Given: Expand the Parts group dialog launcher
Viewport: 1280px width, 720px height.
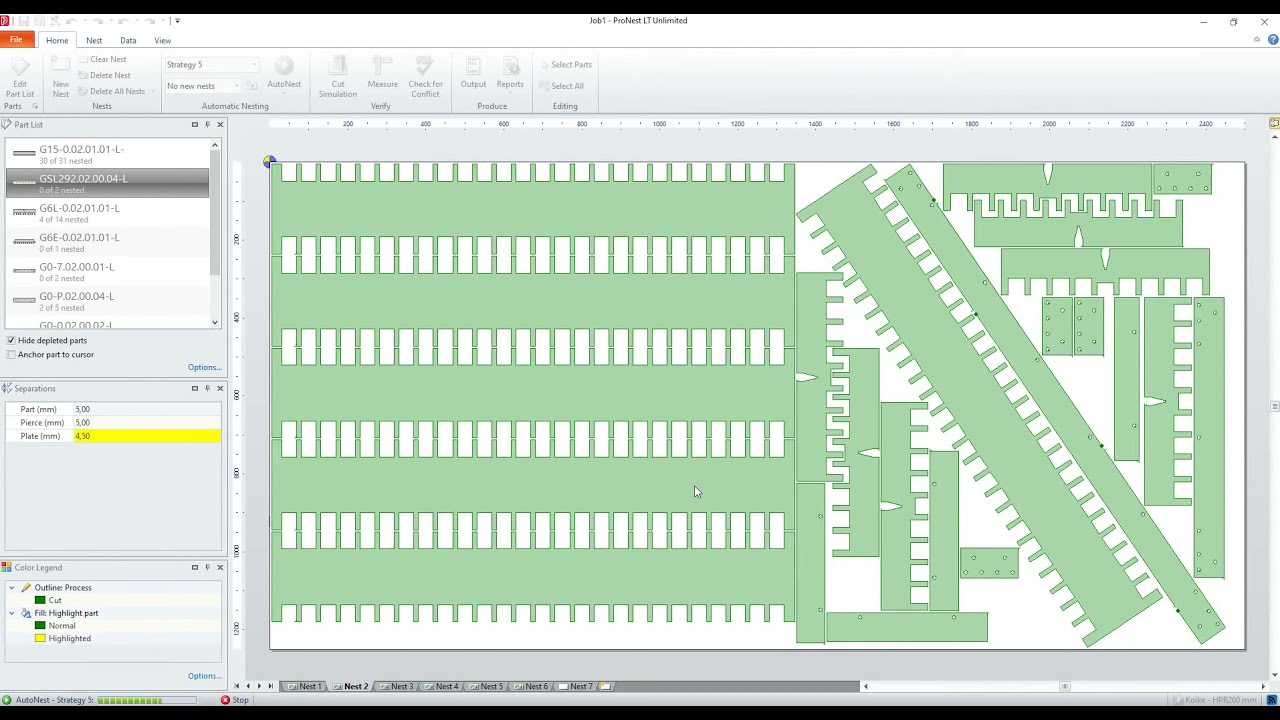Looking at the screenshot, I should pyautogui.click(x=35, y=106).
